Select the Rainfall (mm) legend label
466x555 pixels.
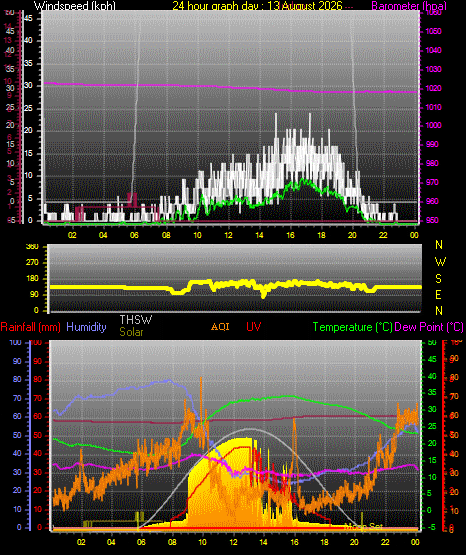click(x=30, y=327)
